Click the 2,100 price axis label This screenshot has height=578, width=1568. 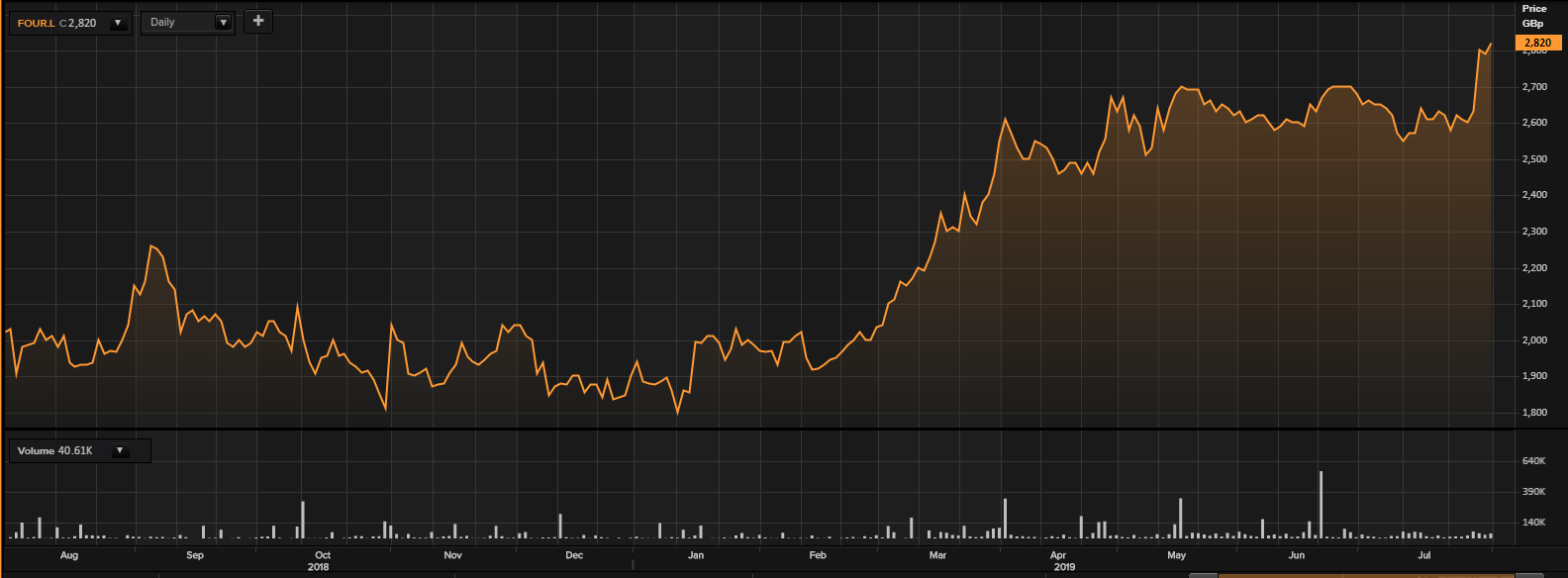pyautogui.click(x=1534, y=304)
